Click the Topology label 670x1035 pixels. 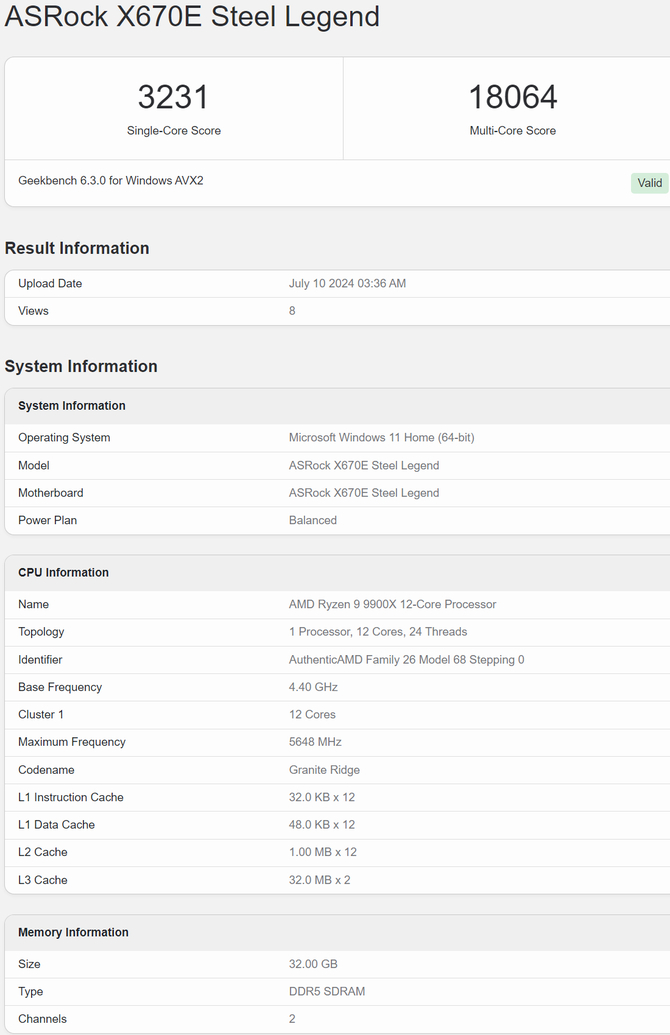coord(41,632)
